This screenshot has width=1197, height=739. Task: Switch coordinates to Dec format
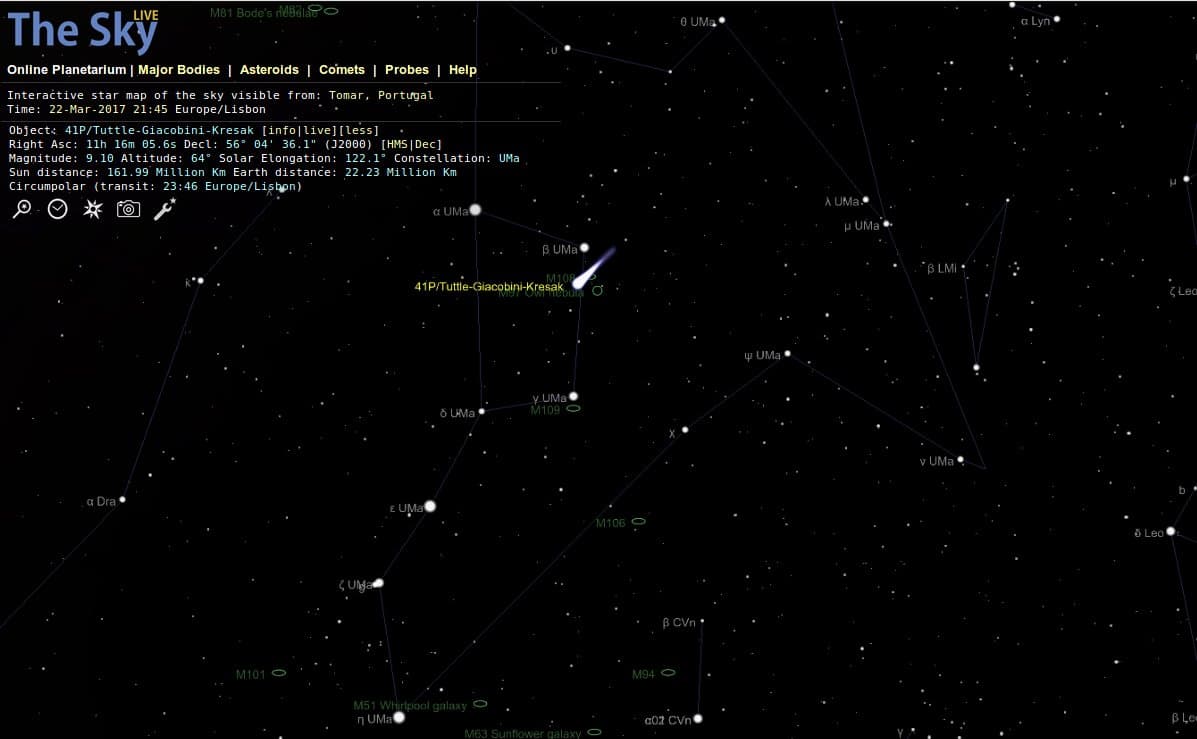point(425,144)
